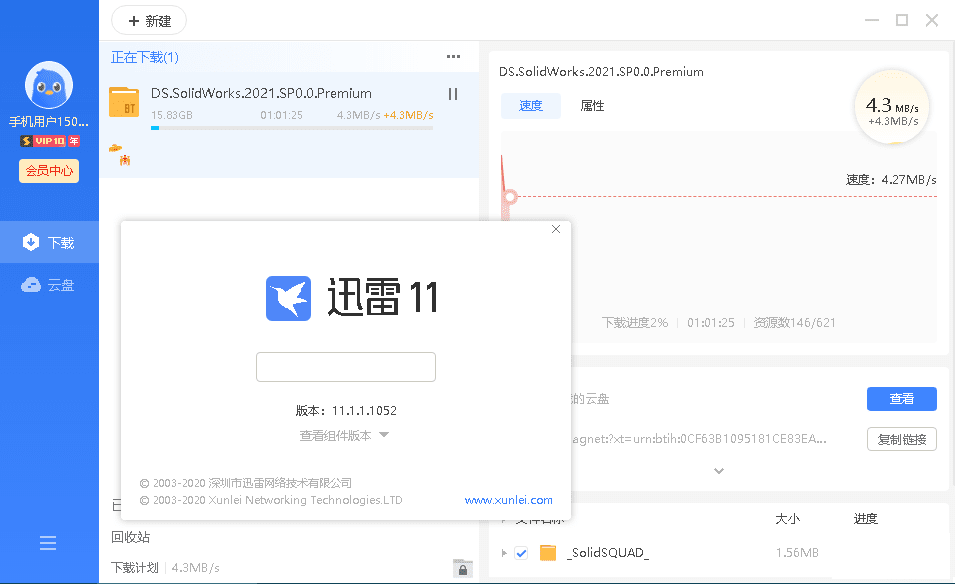Click the VIP10 membership badge

[x=50, y=141]
